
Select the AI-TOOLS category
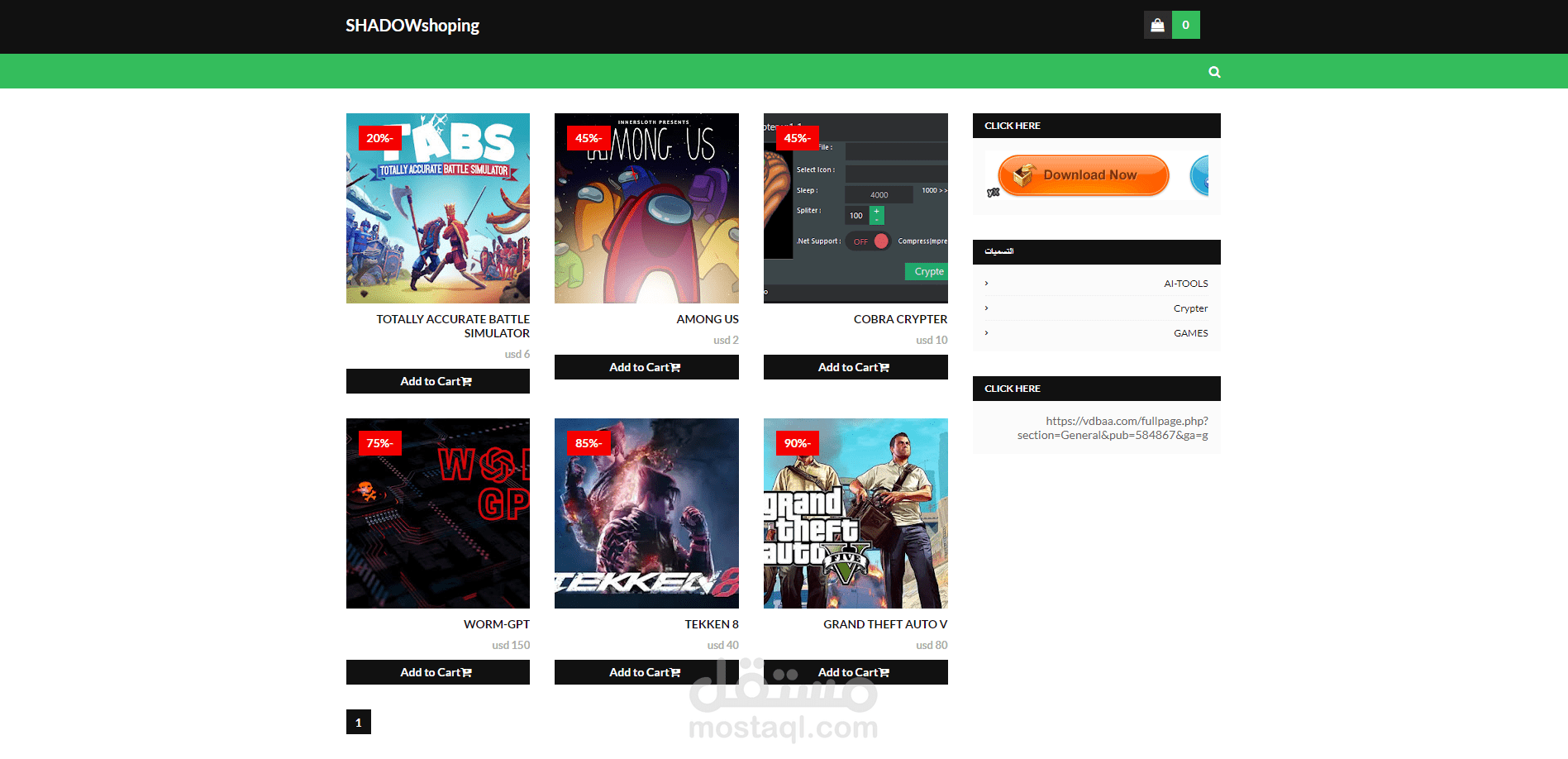point(1186,284)
